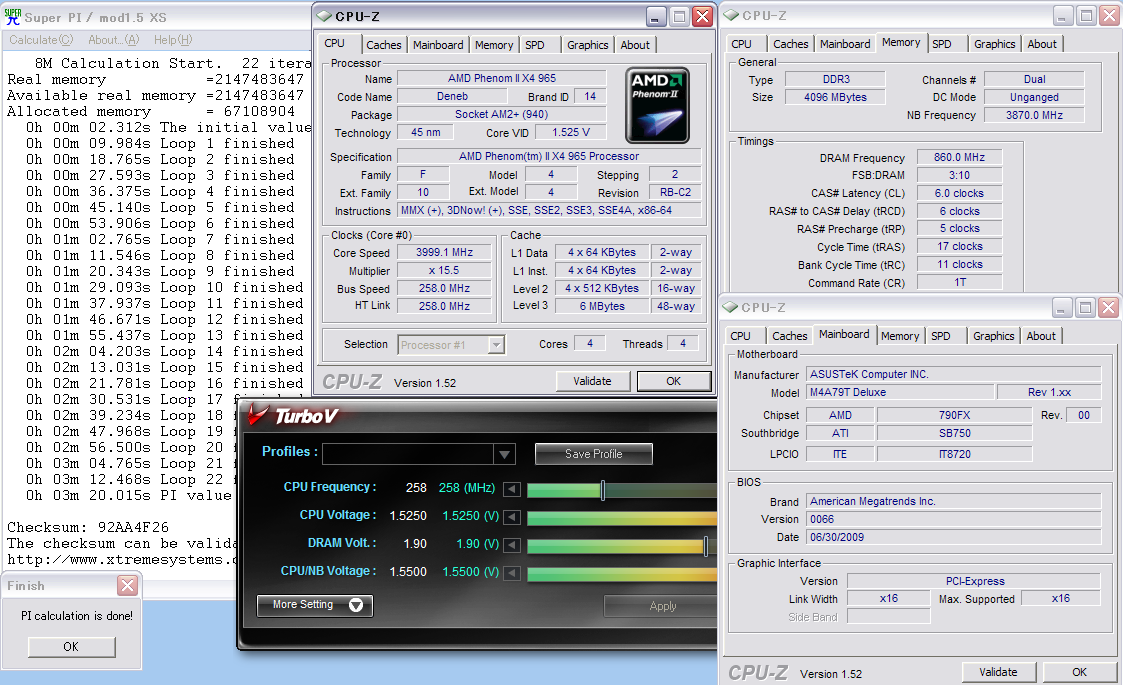Screen dimensions: 1123x685
Task: Click the CPU Frequency decrease arrow in TurboV
Action: [x=512, y=489]
